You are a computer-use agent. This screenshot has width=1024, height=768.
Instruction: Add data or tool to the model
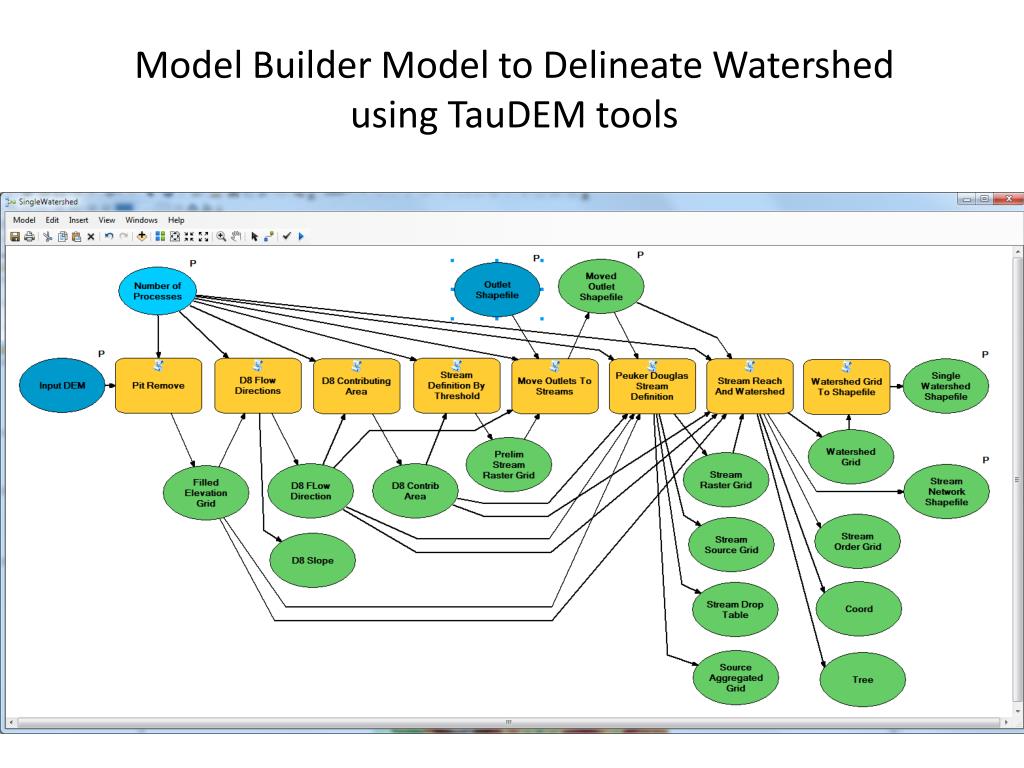142,236
